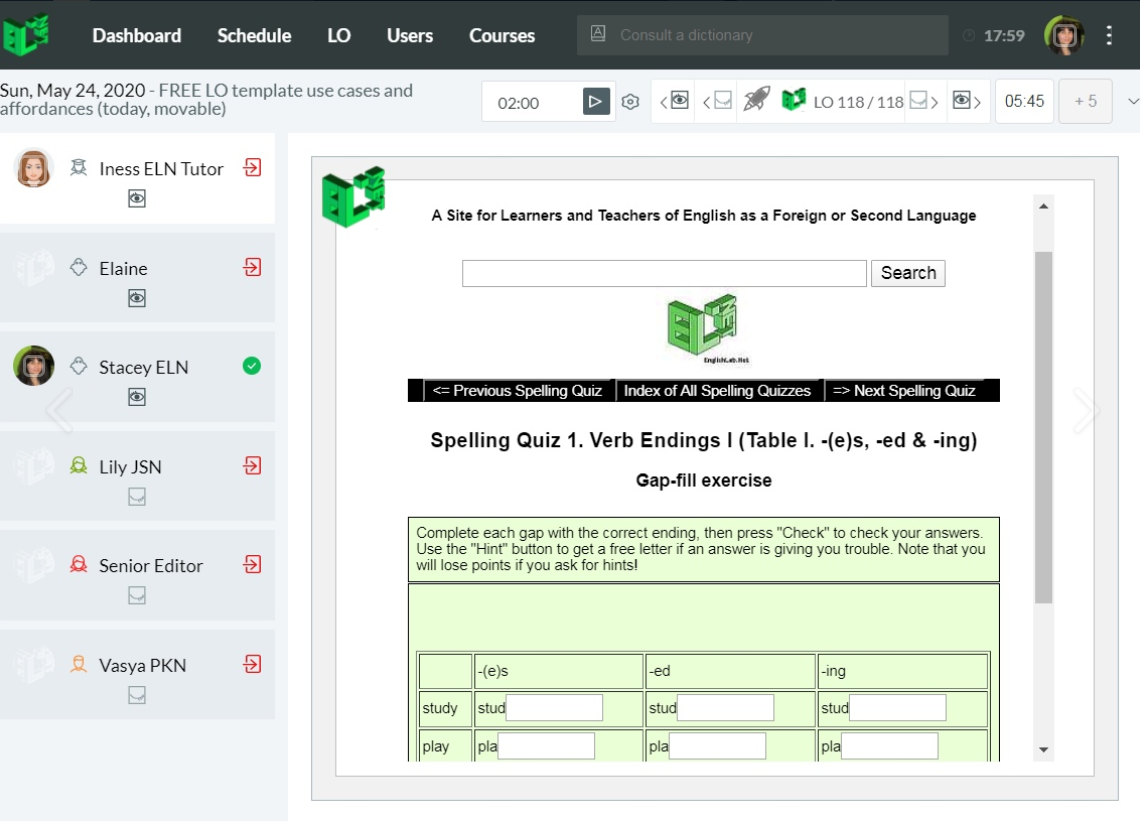Click the rocket launch icon

[x=756, y=99]
